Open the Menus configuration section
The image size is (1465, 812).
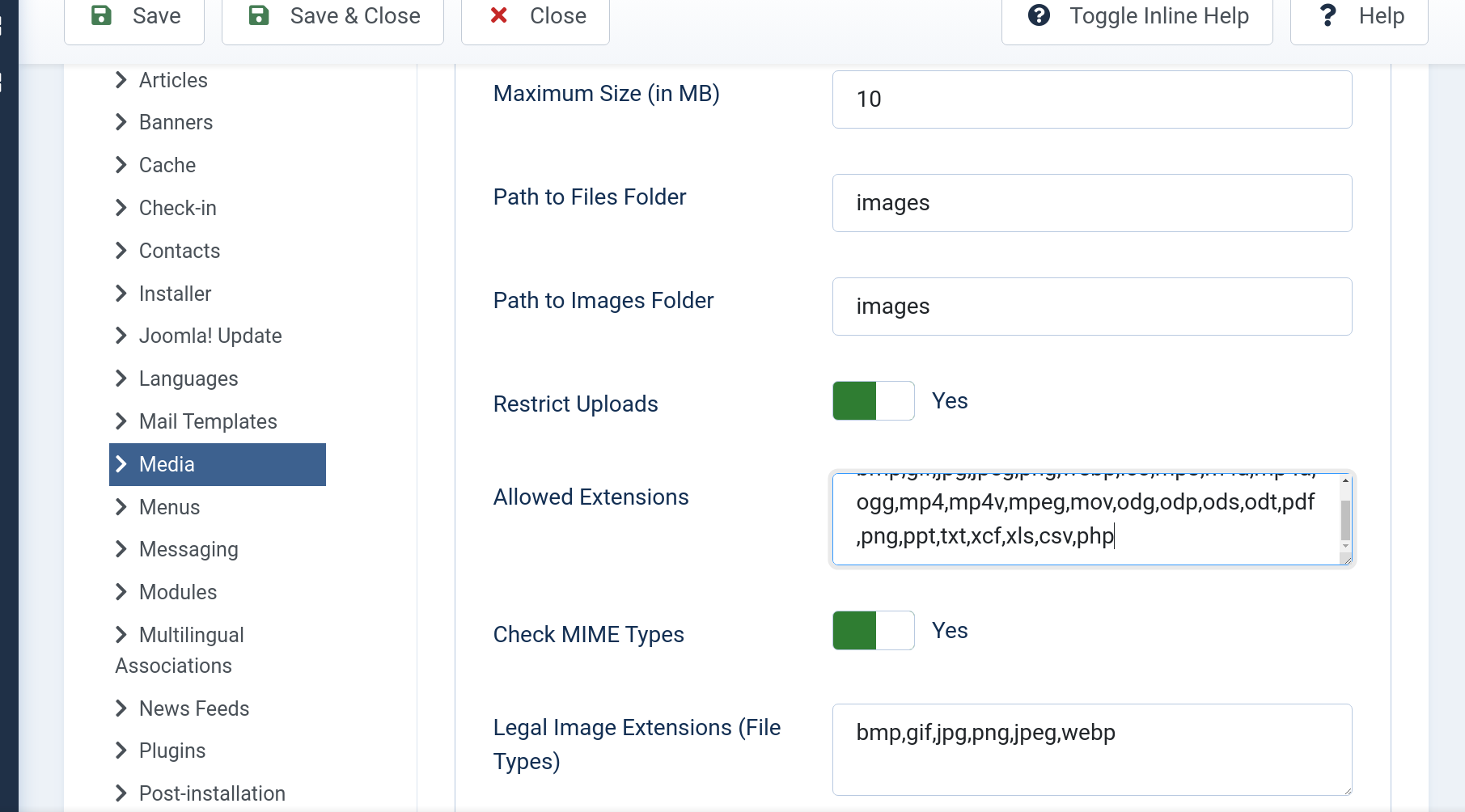(x=169, y=507)
